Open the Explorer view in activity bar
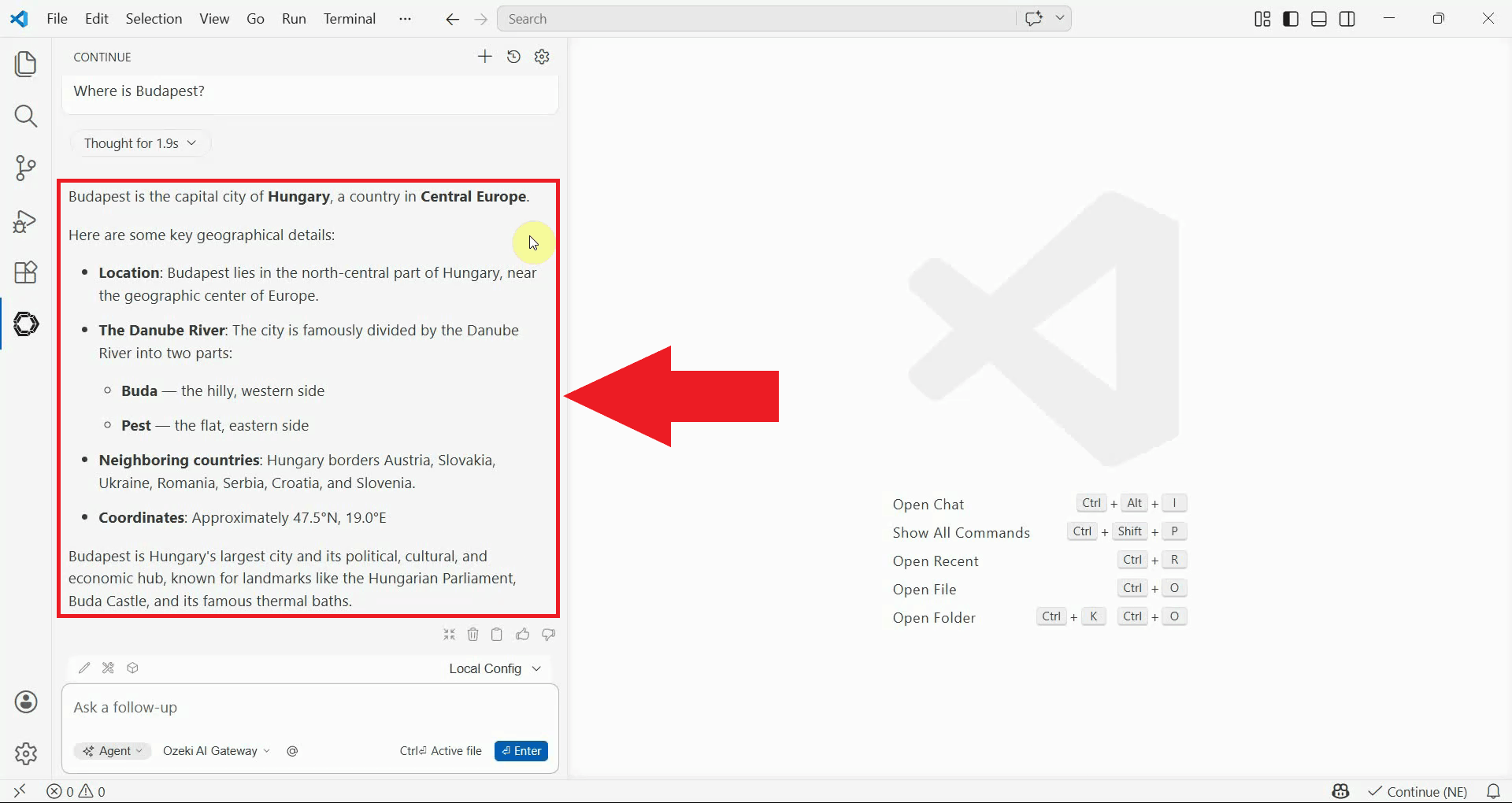1512x803 pixels. click(x=26, y=64)
